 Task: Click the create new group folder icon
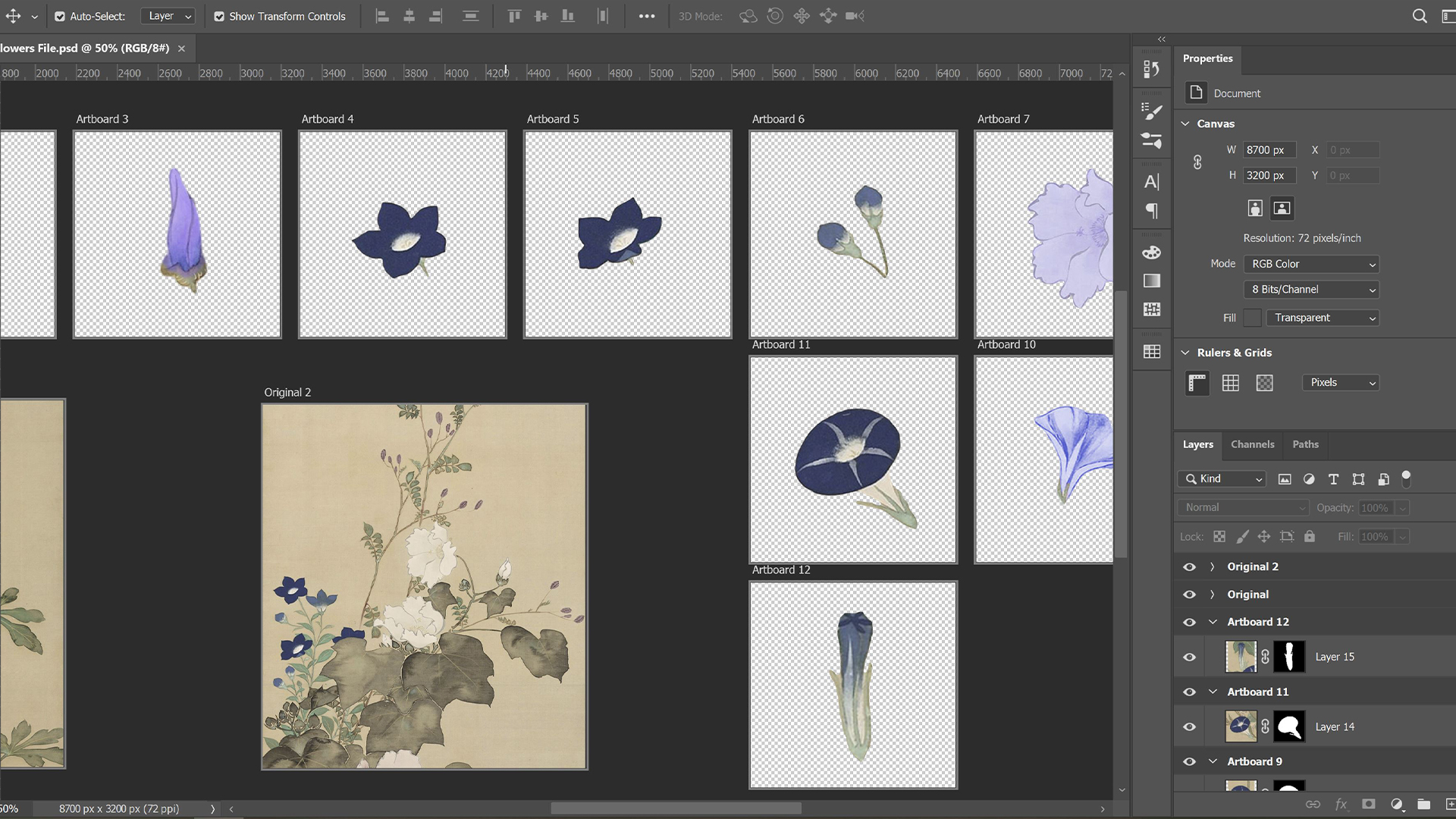[x=1423, y=805]
